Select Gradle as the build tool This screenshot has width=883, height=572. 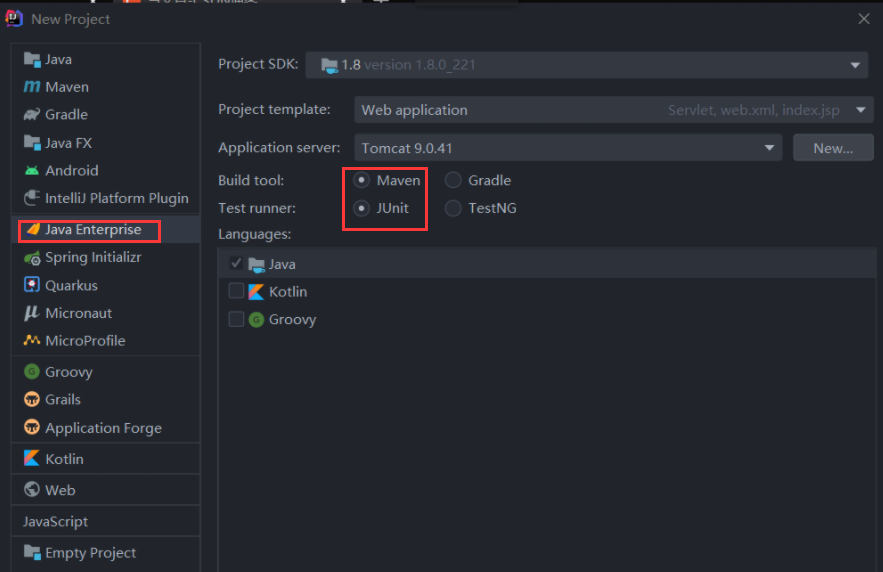click(453, 180)
